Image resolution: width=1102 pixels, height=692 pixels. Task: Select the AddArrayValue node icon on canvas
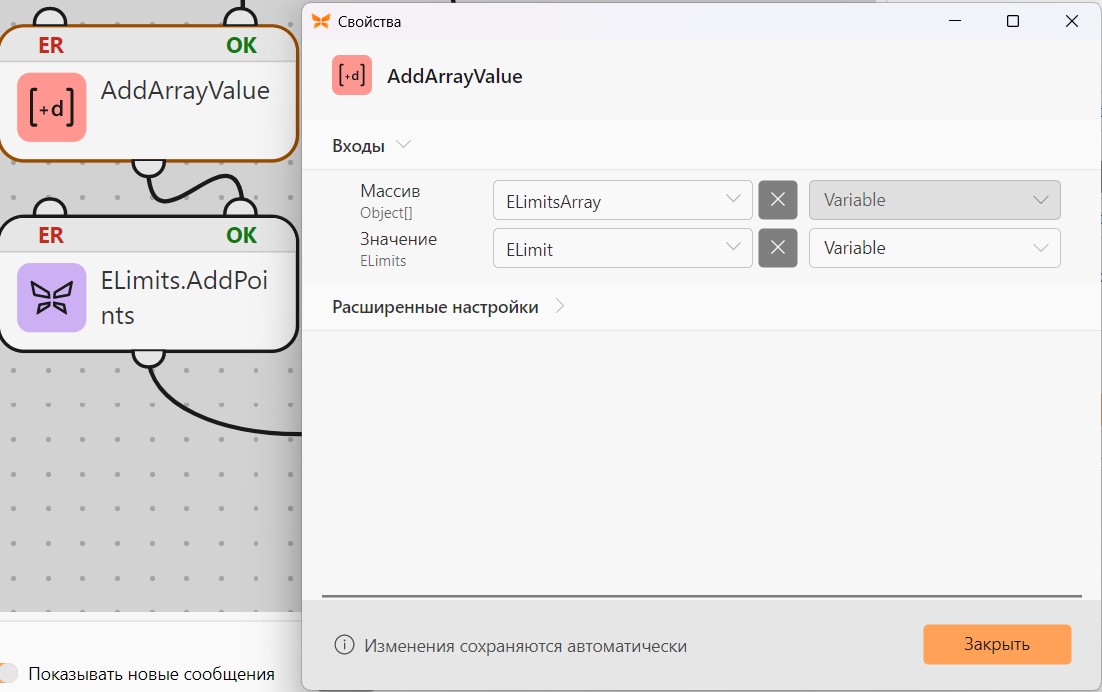52,107
